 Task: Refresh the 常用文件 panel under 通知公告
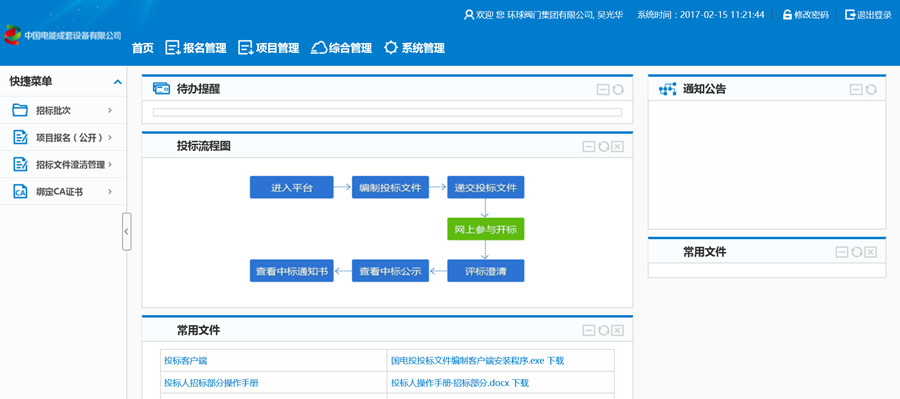[856, 252]
